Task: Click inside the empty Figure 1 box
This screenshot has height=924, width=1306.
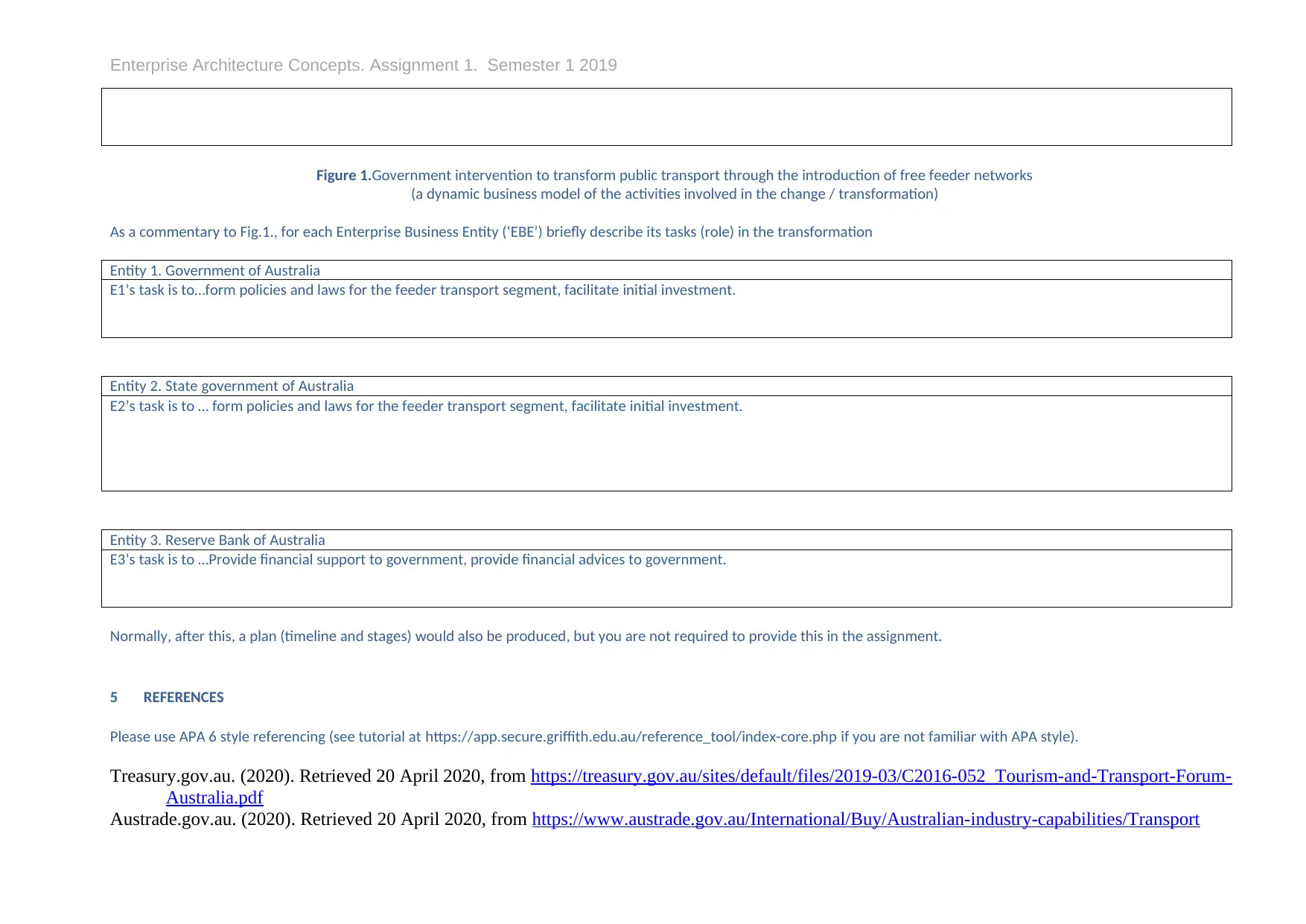Action: [x=666, y=117]
